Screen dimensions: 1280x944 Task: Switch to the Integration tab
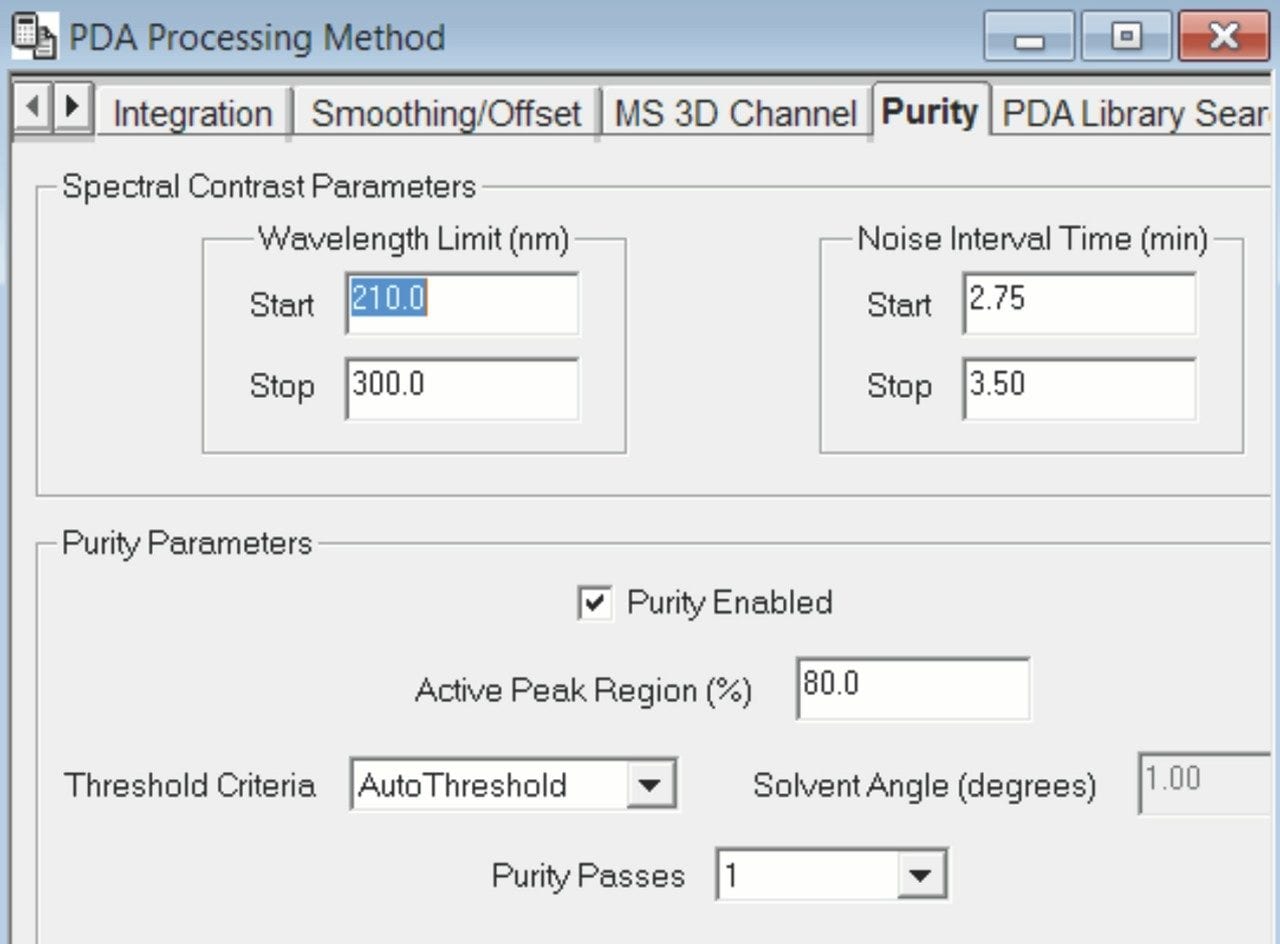pos(192,112)
